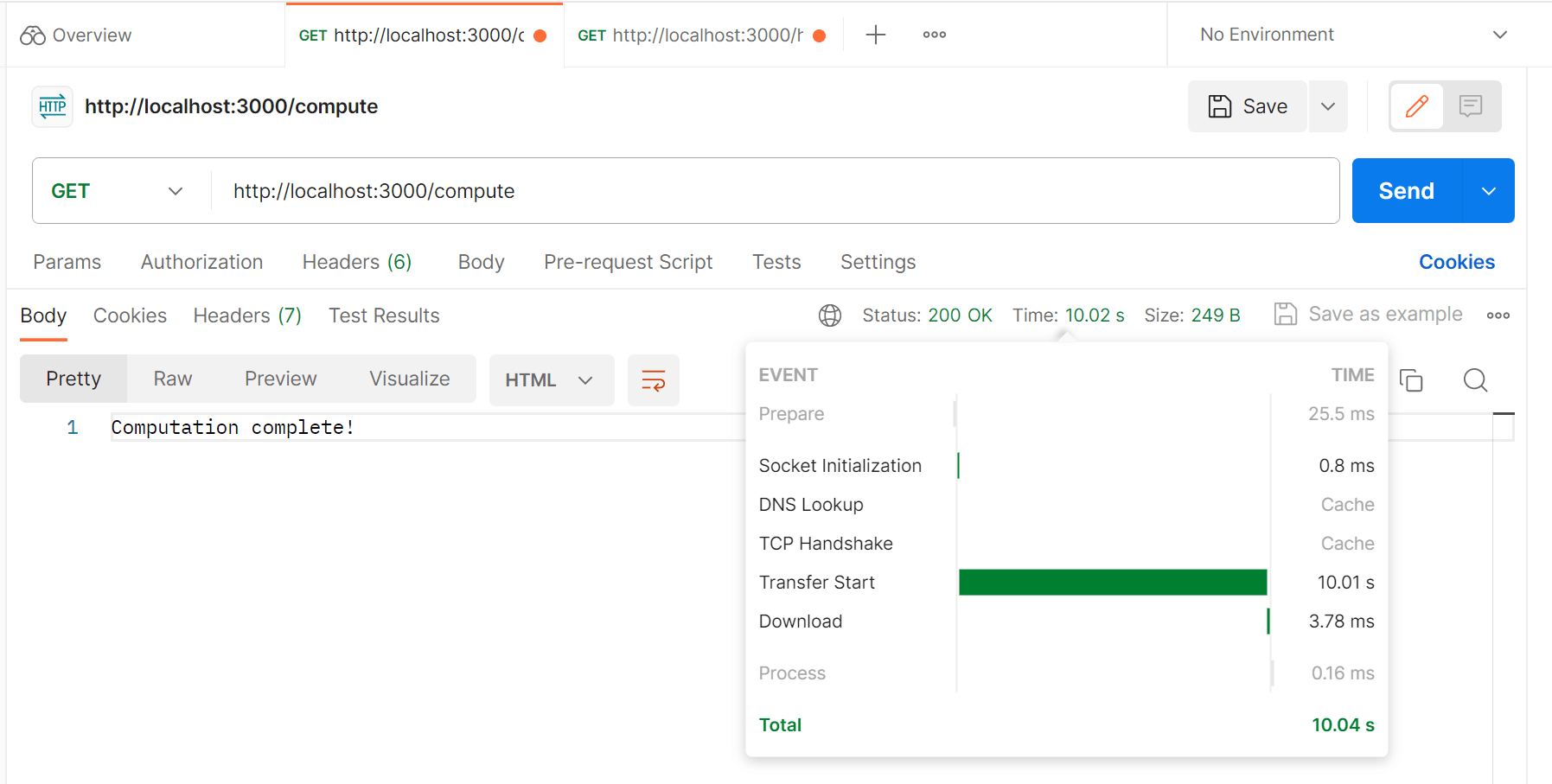This screenshot has height=784, width=1552.
Task: Open the comments panel icon
Action: point(1471,106)
